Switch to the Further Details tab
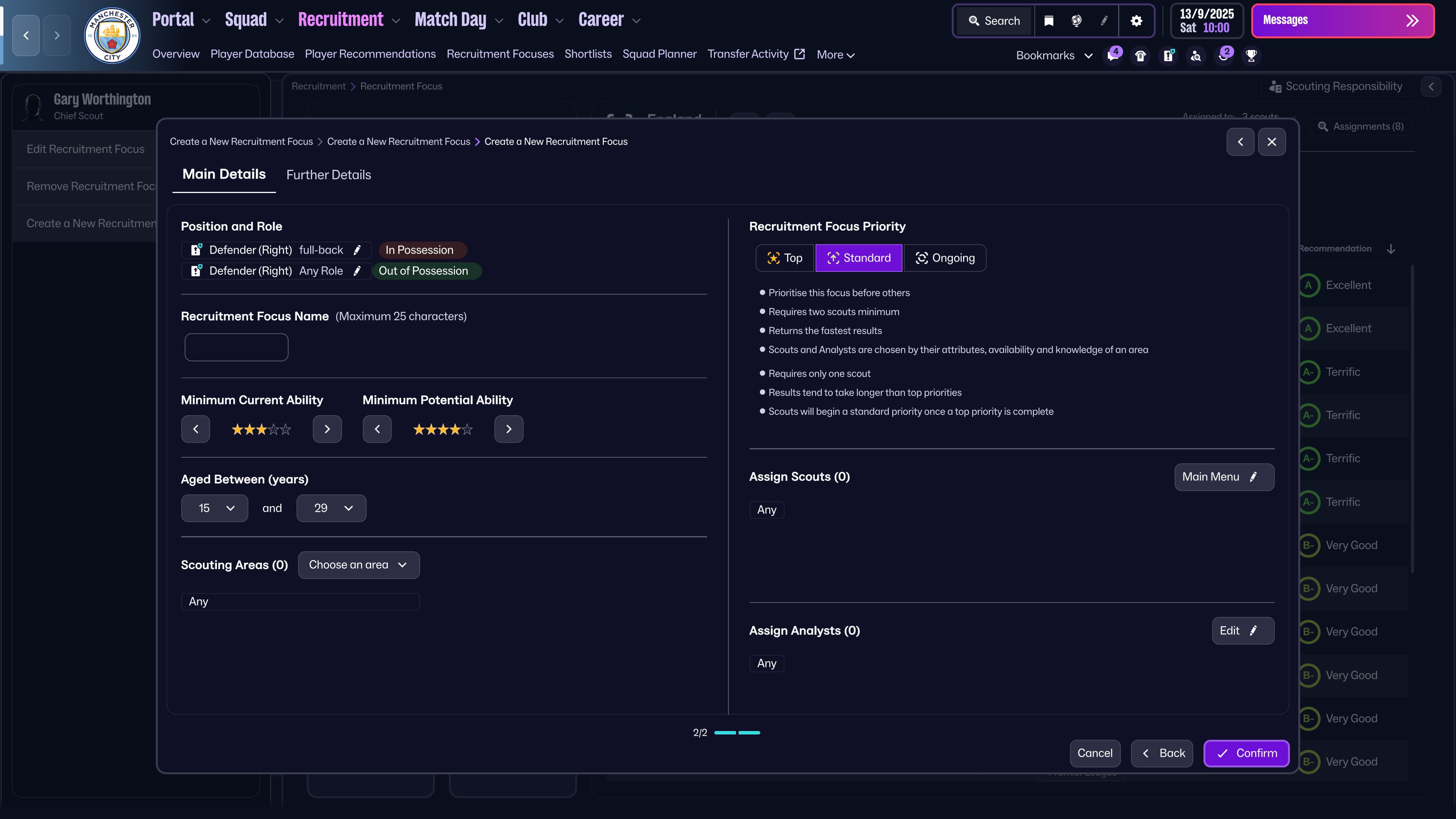Image resolution: width=1456 pixels, height=819 pixels. [x=328, y=175]
